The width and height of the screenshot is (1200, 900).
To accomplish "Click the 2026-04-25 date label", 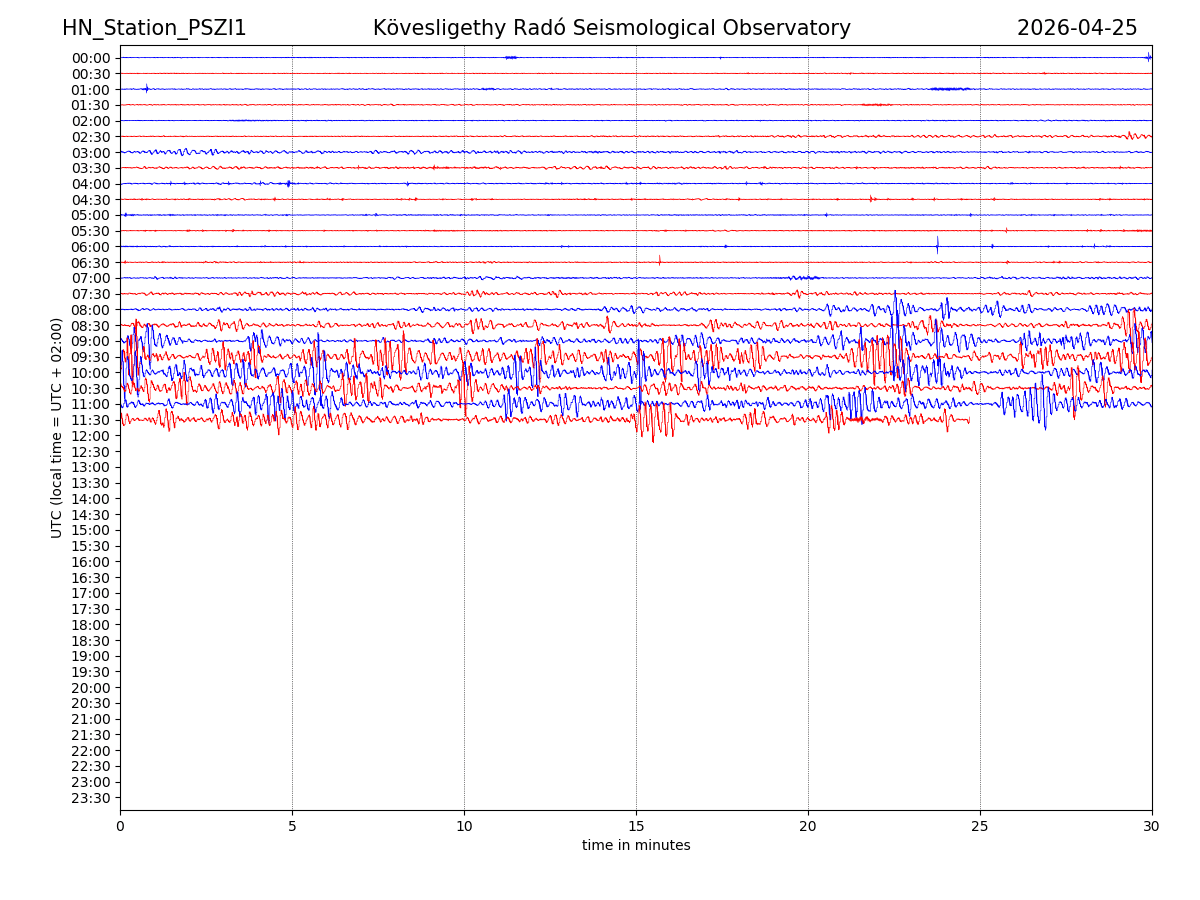I will [1077, 28].
